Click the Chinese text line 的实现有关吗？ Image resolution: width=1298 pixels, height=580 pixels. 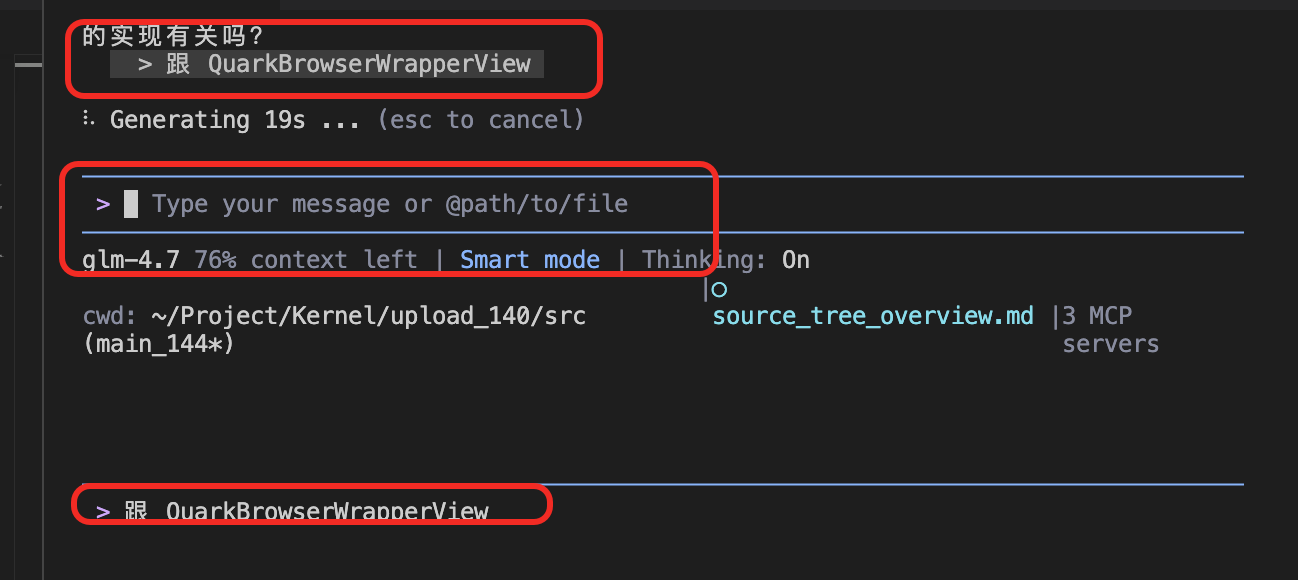point(173,36)
